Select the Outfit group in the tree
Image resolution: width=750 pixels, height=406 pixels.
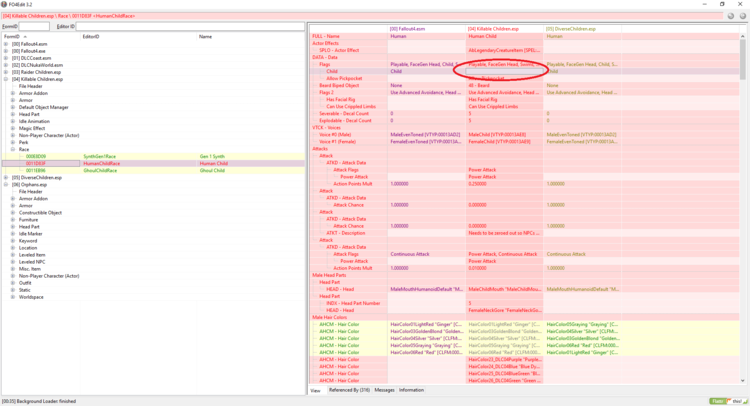click(25, 283)
